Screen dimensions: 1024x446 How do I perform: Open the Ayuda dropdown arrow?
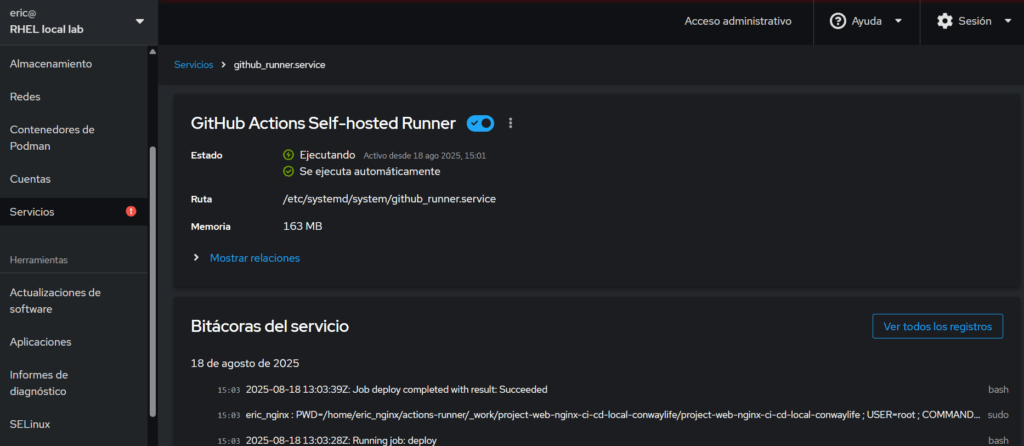898,21
